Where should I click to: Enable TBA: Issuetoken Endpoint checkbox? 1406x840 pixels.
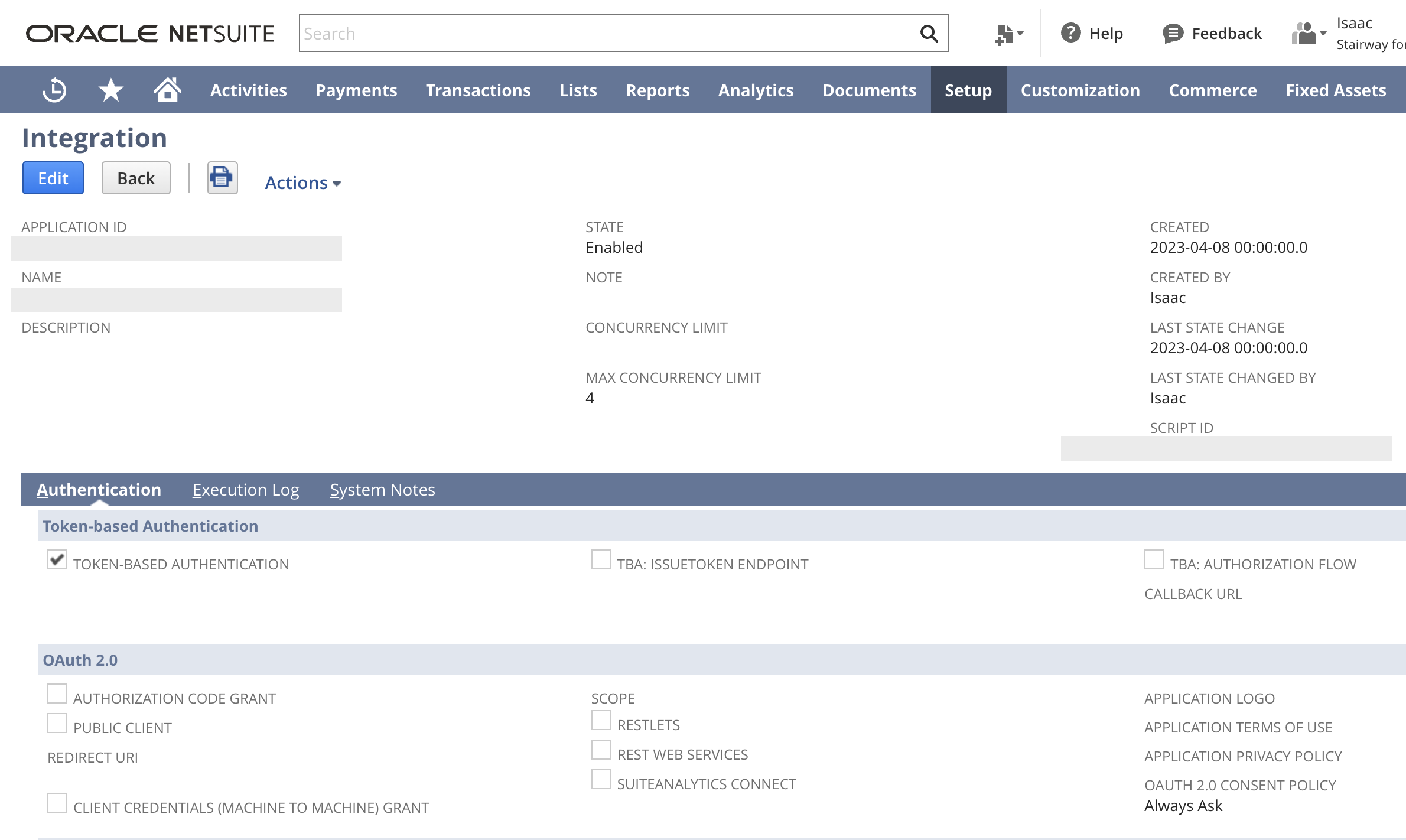point(601,560)
